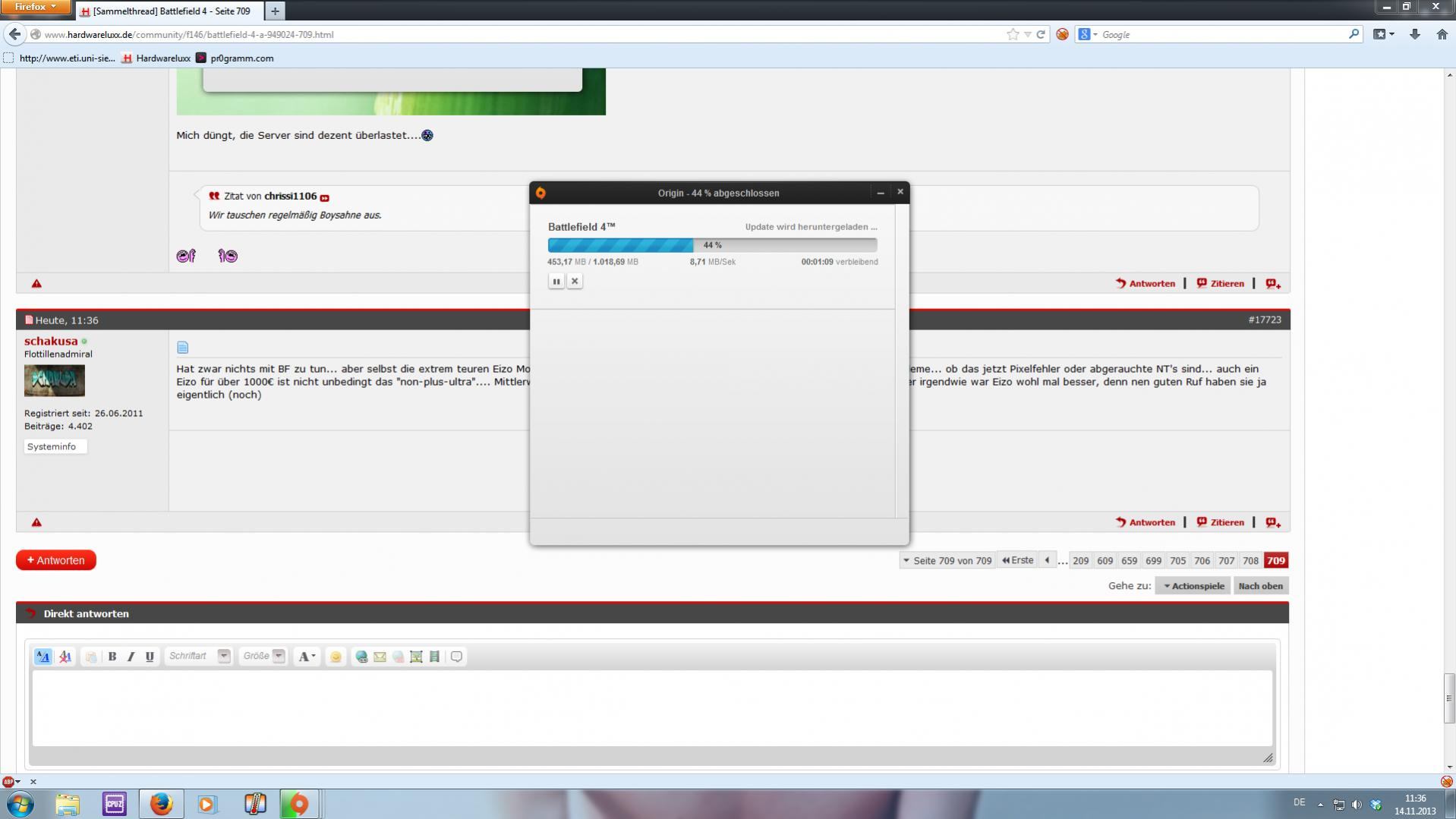Reload the current page

click(1041, 34)
